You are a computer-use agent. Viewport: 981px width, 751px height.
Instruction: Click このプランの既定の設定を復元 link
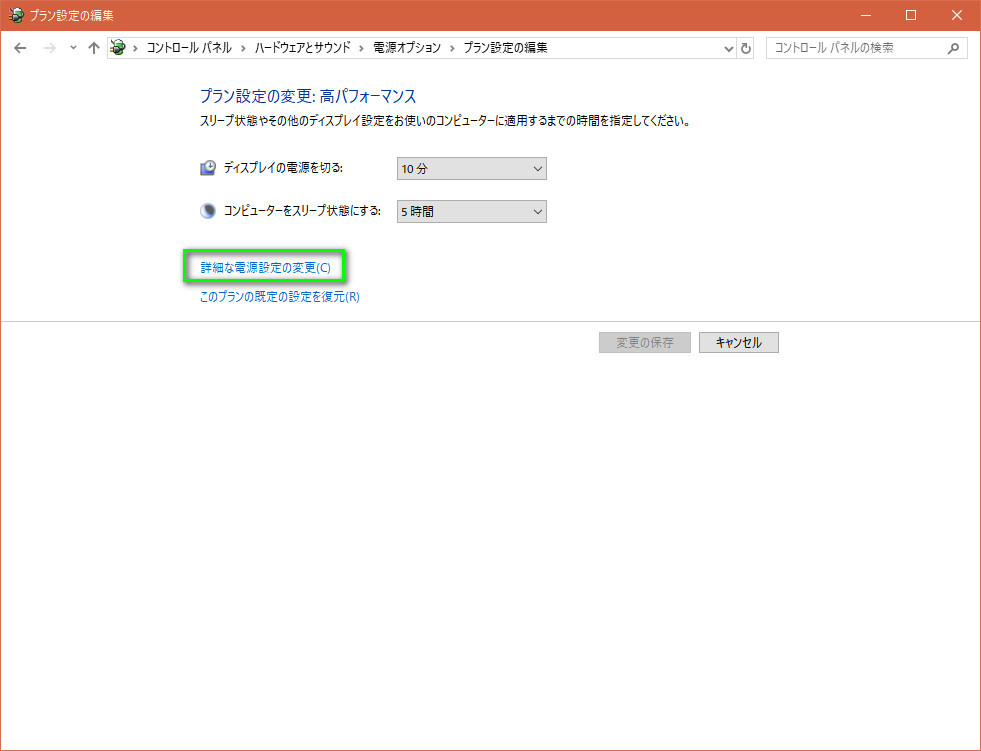click(279, 297)
